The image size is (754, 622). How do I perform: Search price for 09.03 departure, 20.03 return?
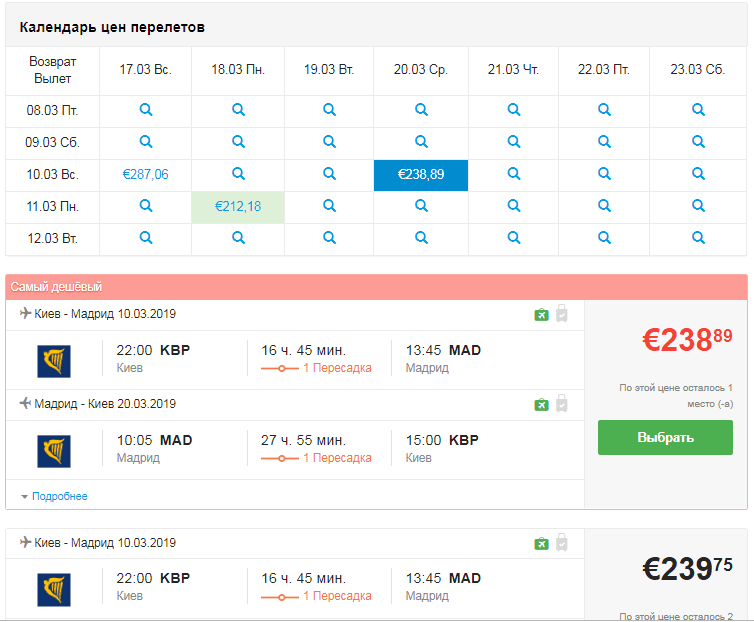(x=421, y=142)
